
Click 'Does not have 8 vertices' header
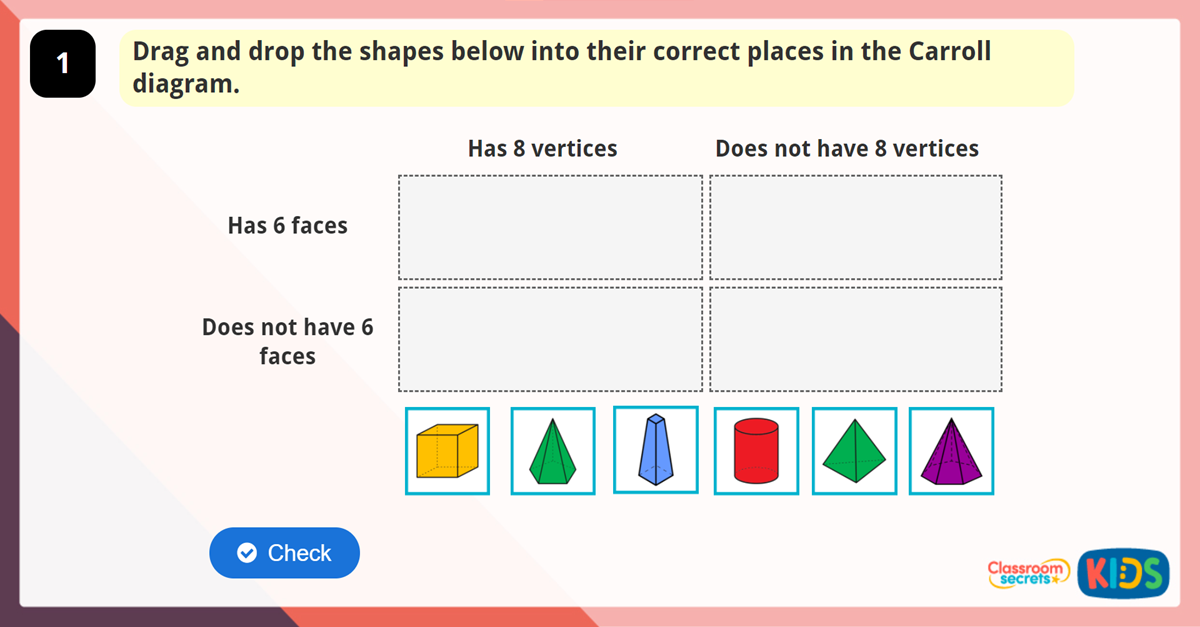[x=847, y=149]
